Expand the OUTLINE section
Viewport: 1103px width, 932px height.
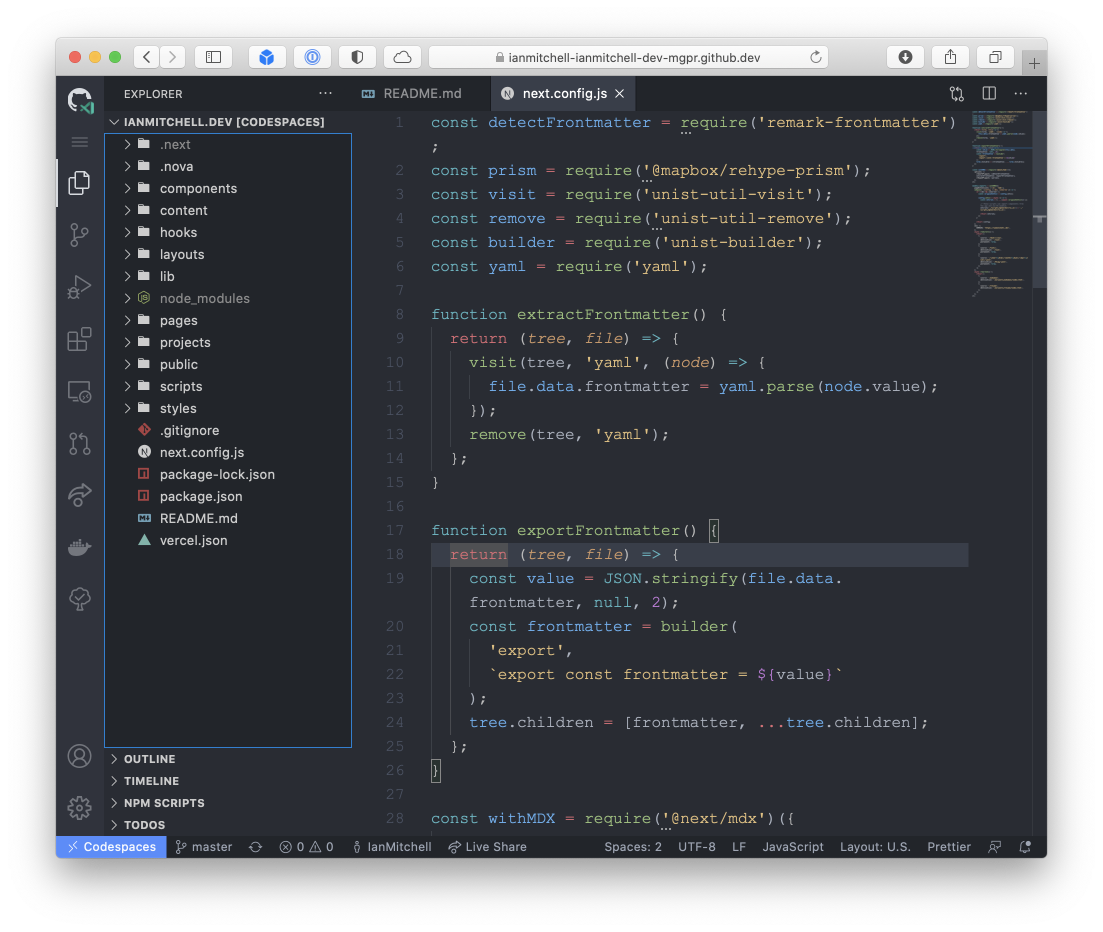pos(149,759)
